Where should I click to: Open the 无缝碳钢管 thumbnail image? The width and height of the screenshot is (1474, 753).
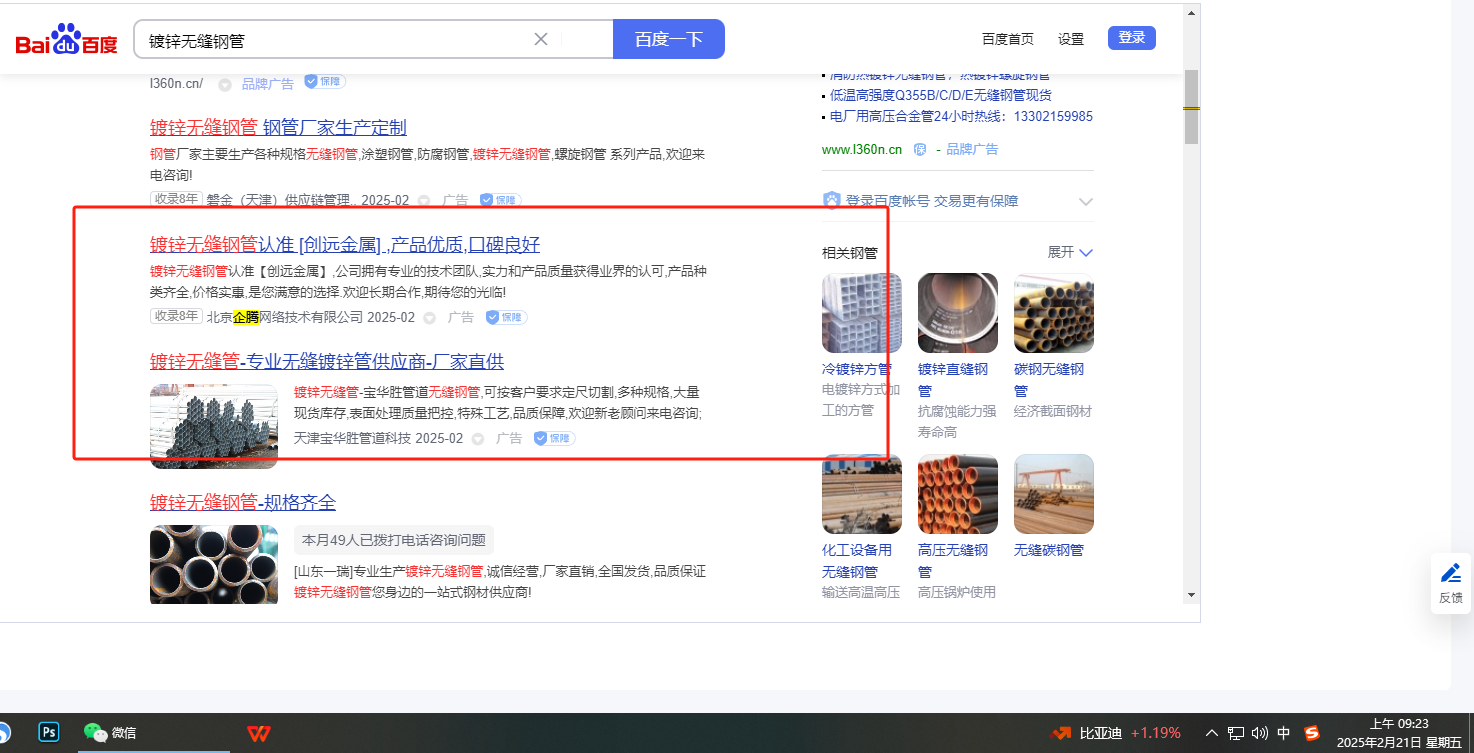[x=1054, y=494]
